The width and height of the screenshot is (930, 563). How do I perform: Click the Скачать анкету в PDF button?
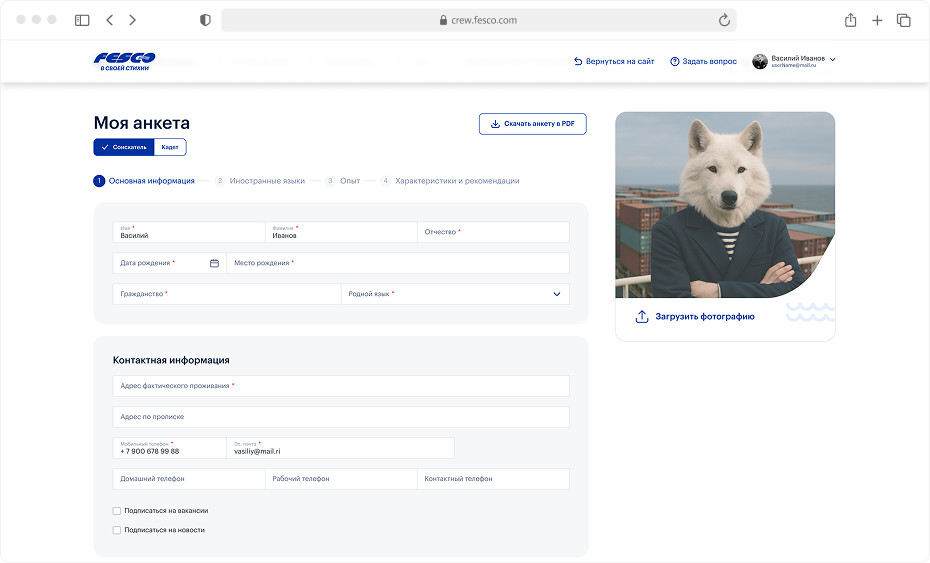click(532, 124)
